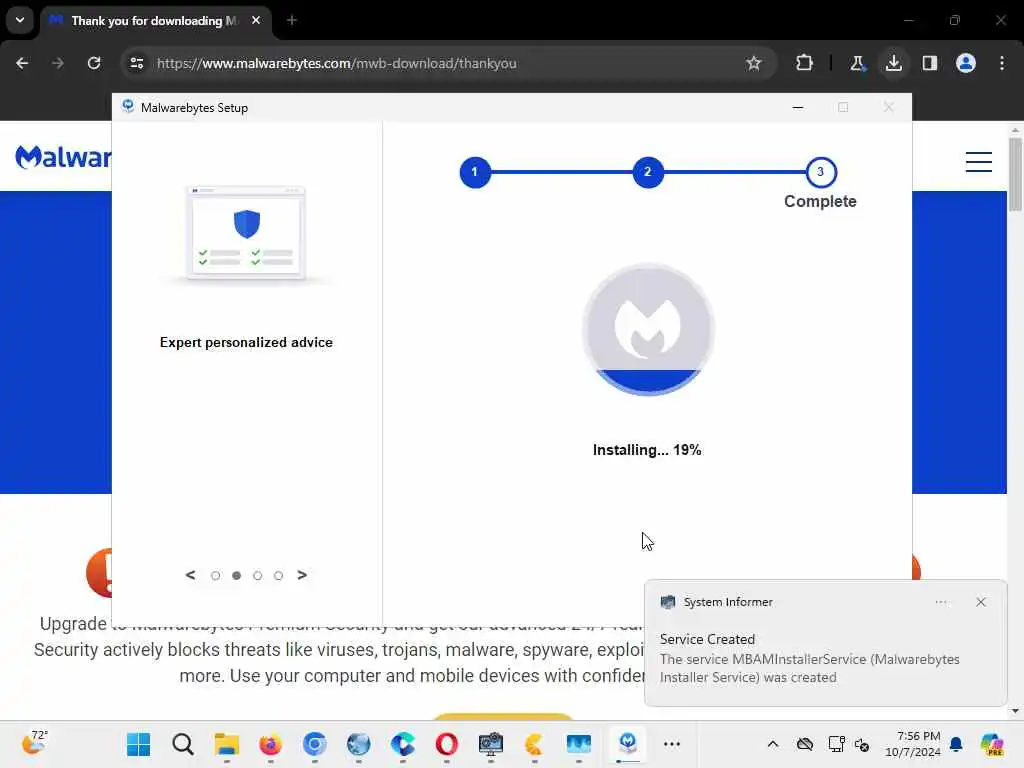Go to the previous slide in the setup carousel
This screenshot has height=768, width=1024.
coord(190,575)
